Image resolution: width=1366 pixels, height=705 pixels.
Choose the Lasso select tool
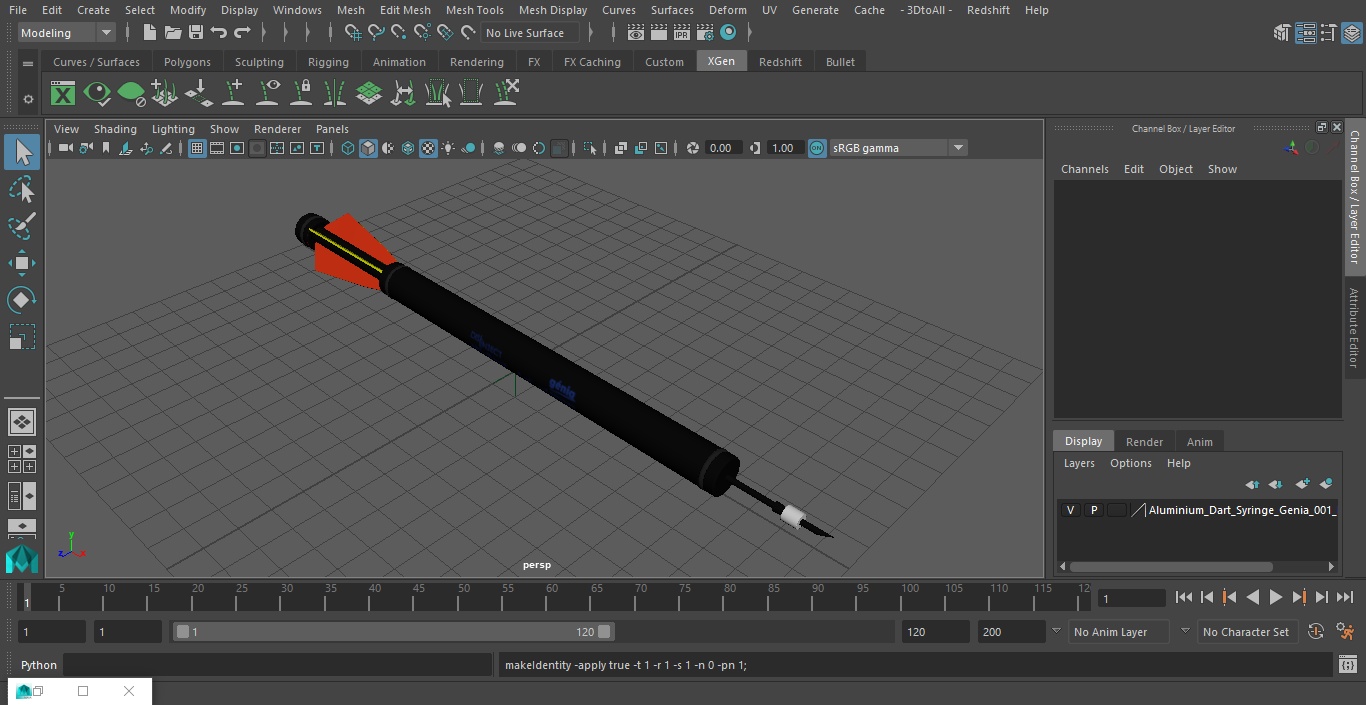(x=22, y=189)
